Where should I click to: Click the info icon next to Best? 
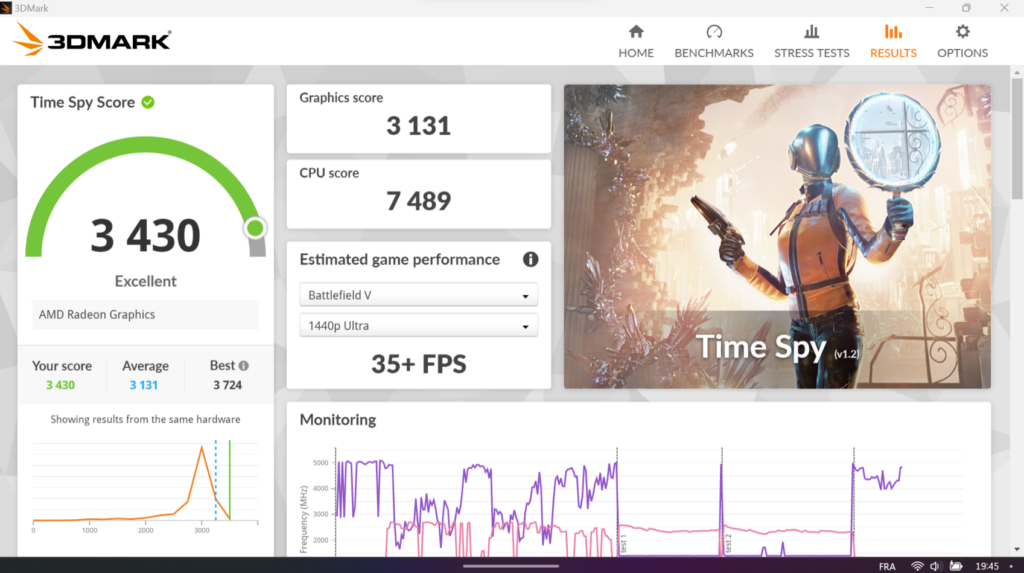coord(244,366)
